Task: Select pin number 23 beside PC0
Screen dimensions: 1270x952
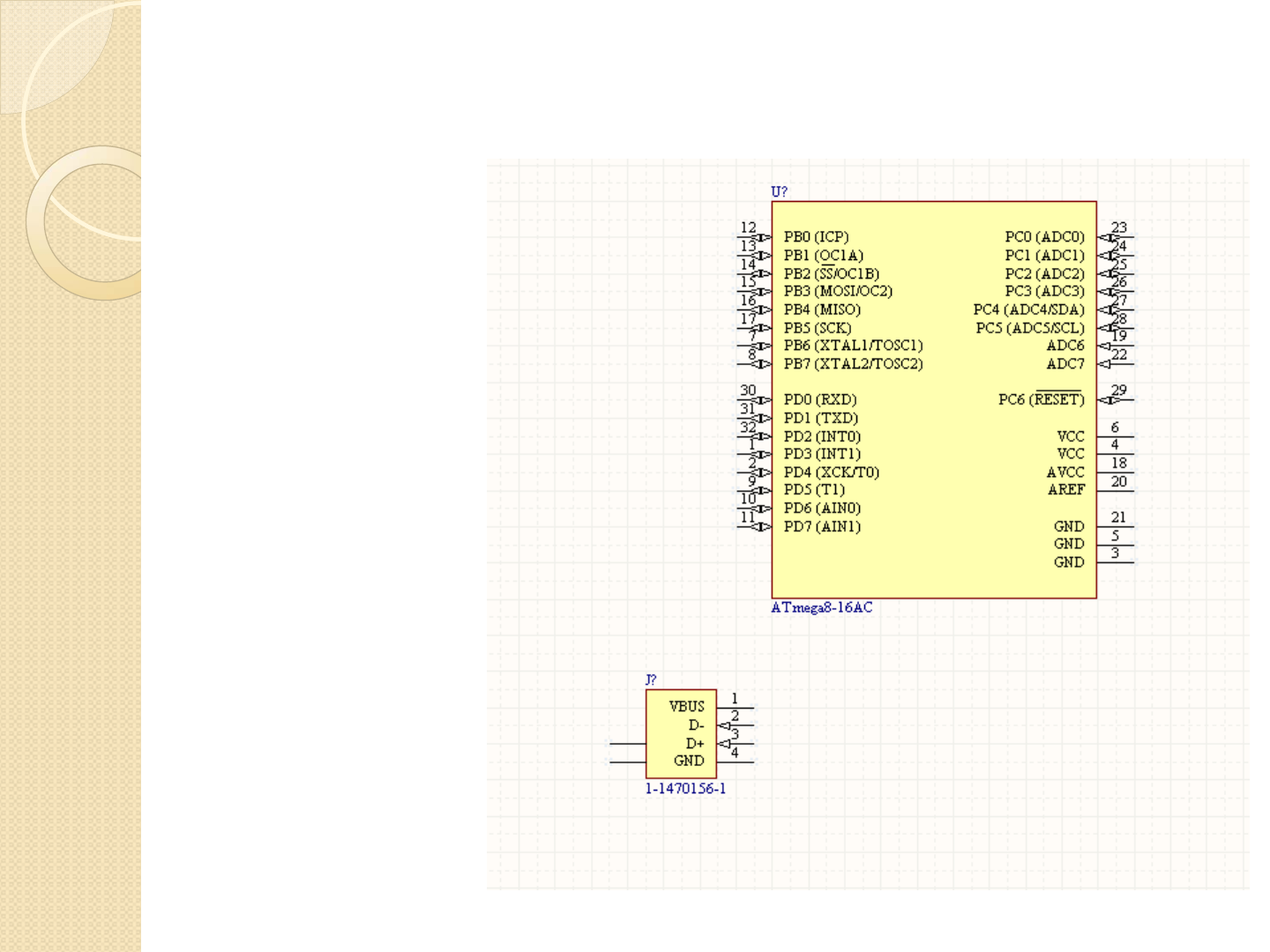Action: (1119, 227)
